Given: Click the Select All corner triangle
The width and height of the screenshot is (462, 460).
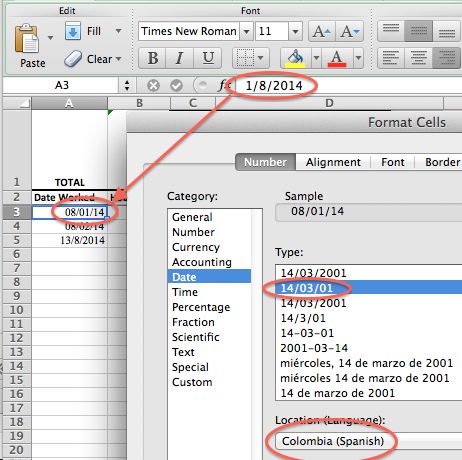Looking at the screenshot, I should coord(17,103).
